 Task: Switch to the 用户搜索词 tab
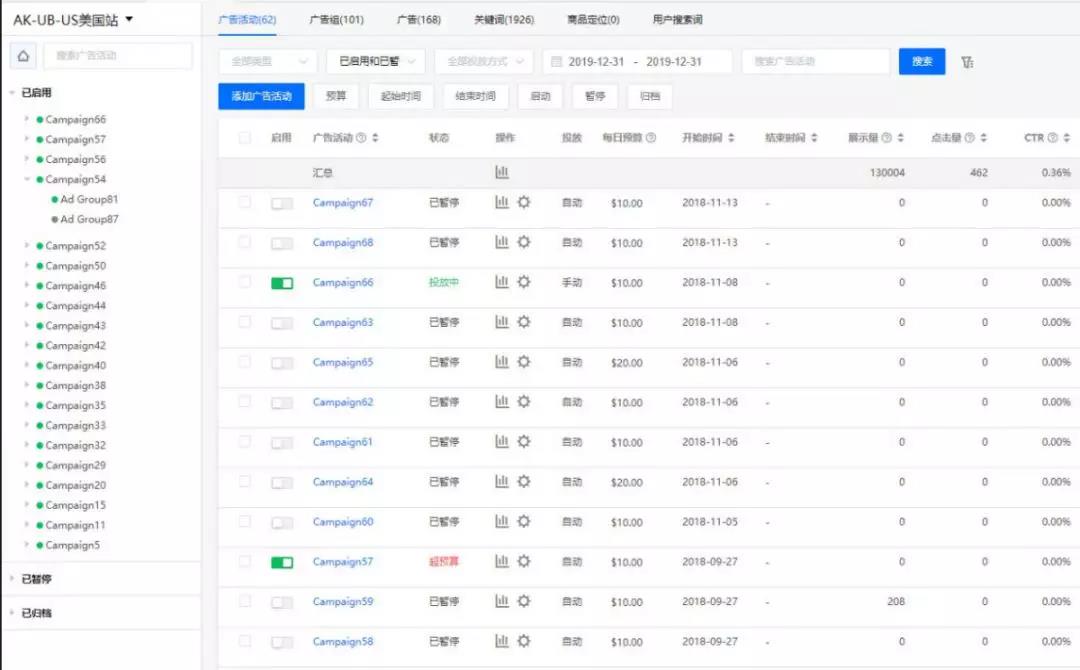pyautogui.click(x=677, y=20)
